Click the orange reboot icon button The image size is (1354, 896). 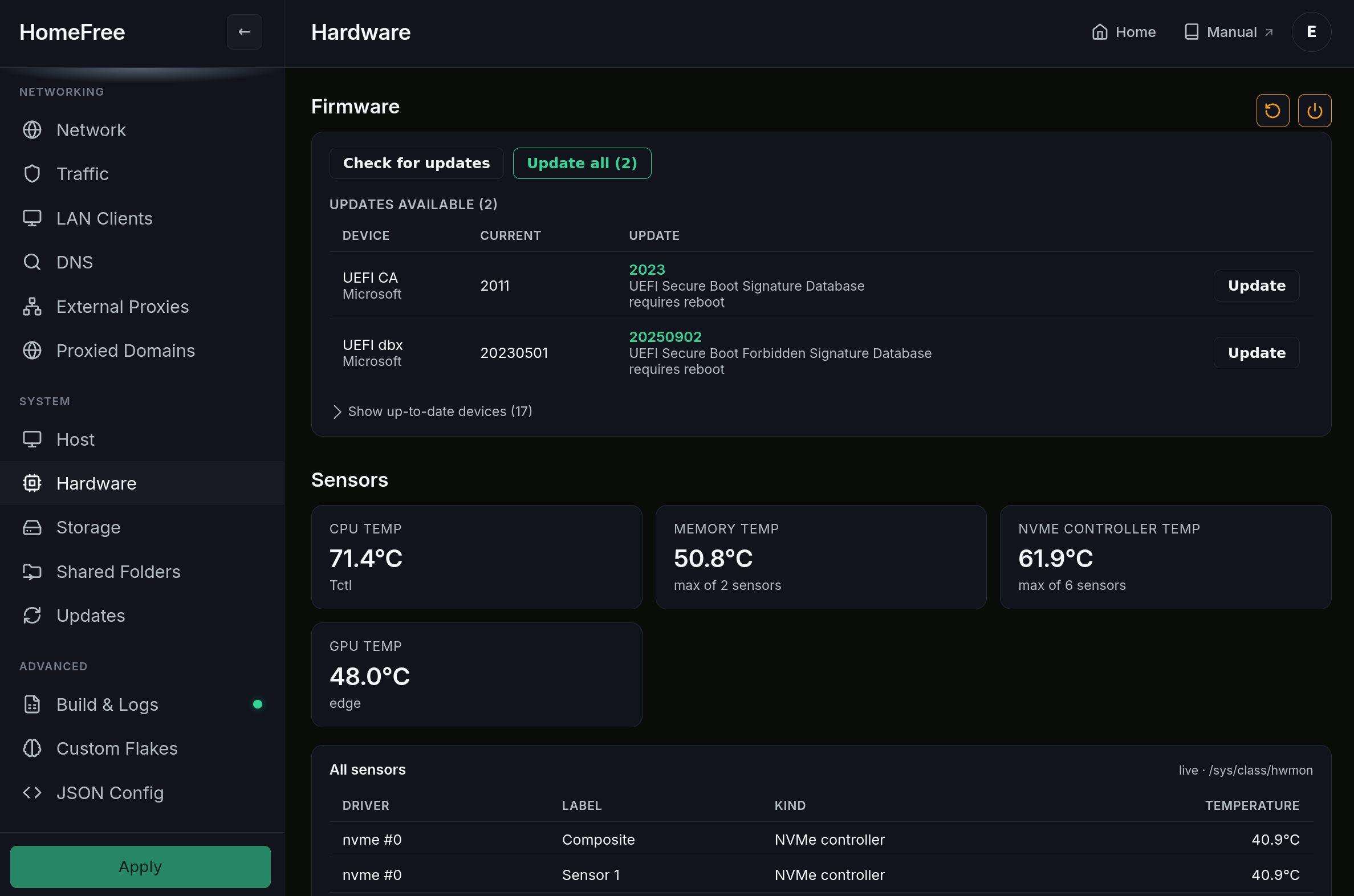coord(1272,110)
